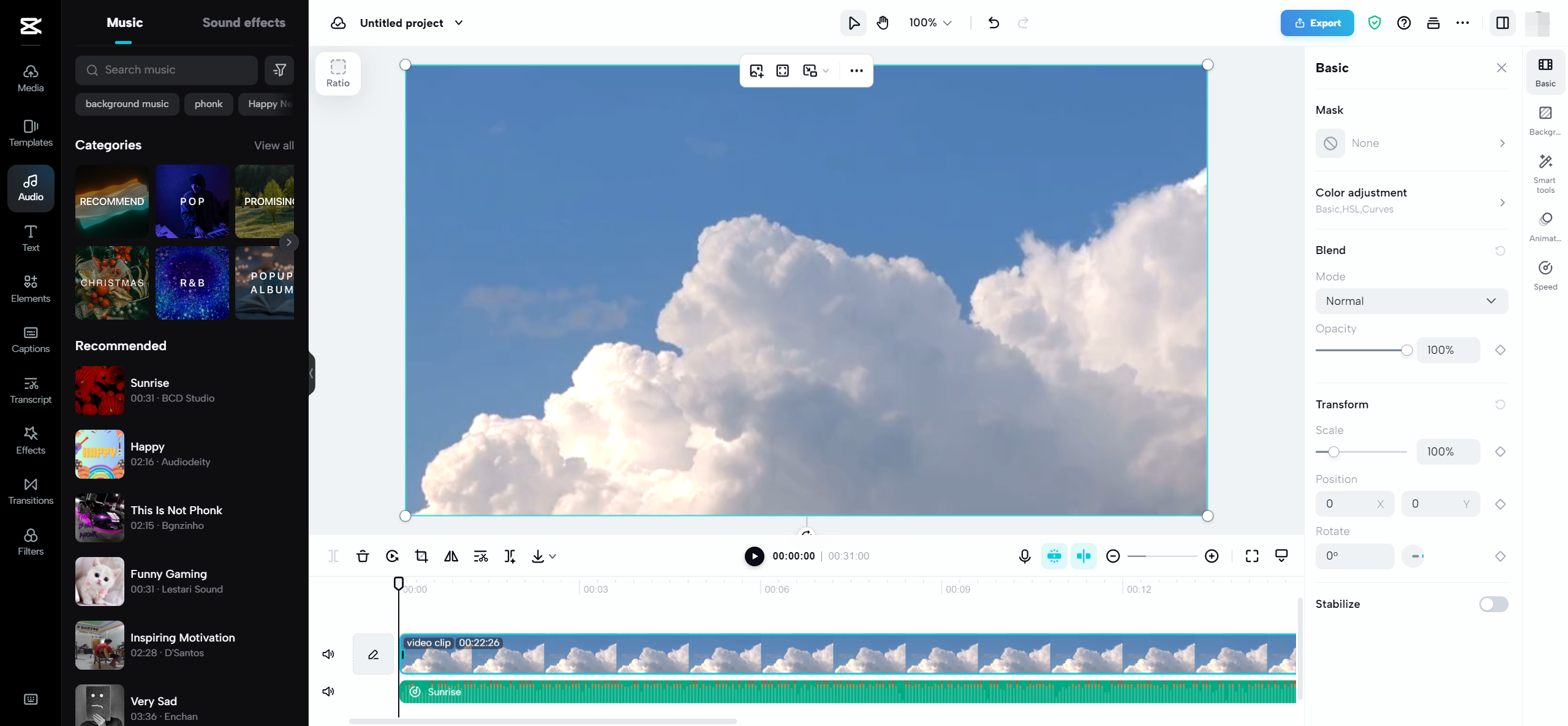This screenshot has width=1568, height=726.
Task: Open the Transcript panel
Action: coord(31,390)
